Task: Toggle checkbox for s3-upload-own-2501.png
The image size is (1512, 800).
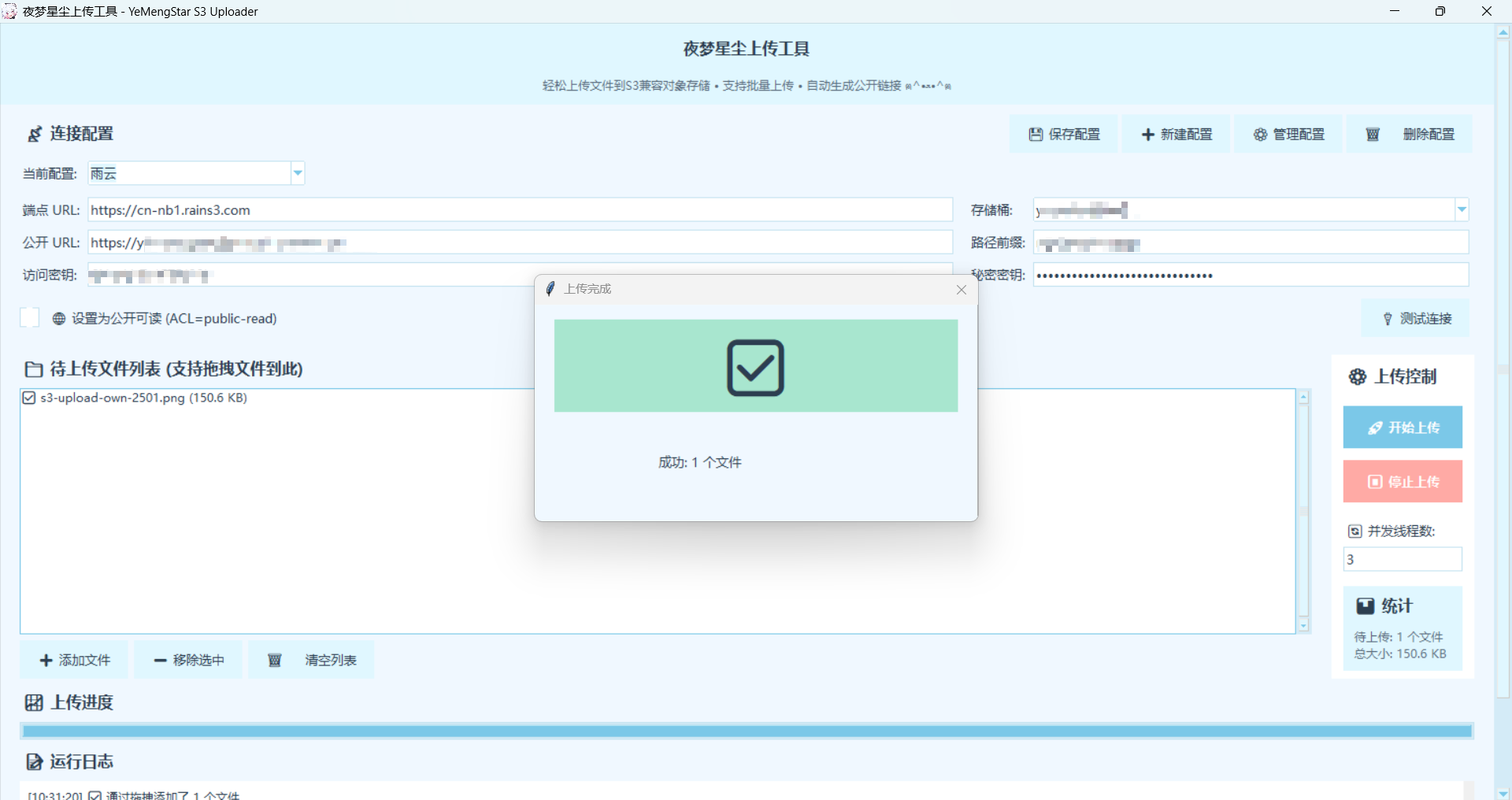Action: pos(29,398)
